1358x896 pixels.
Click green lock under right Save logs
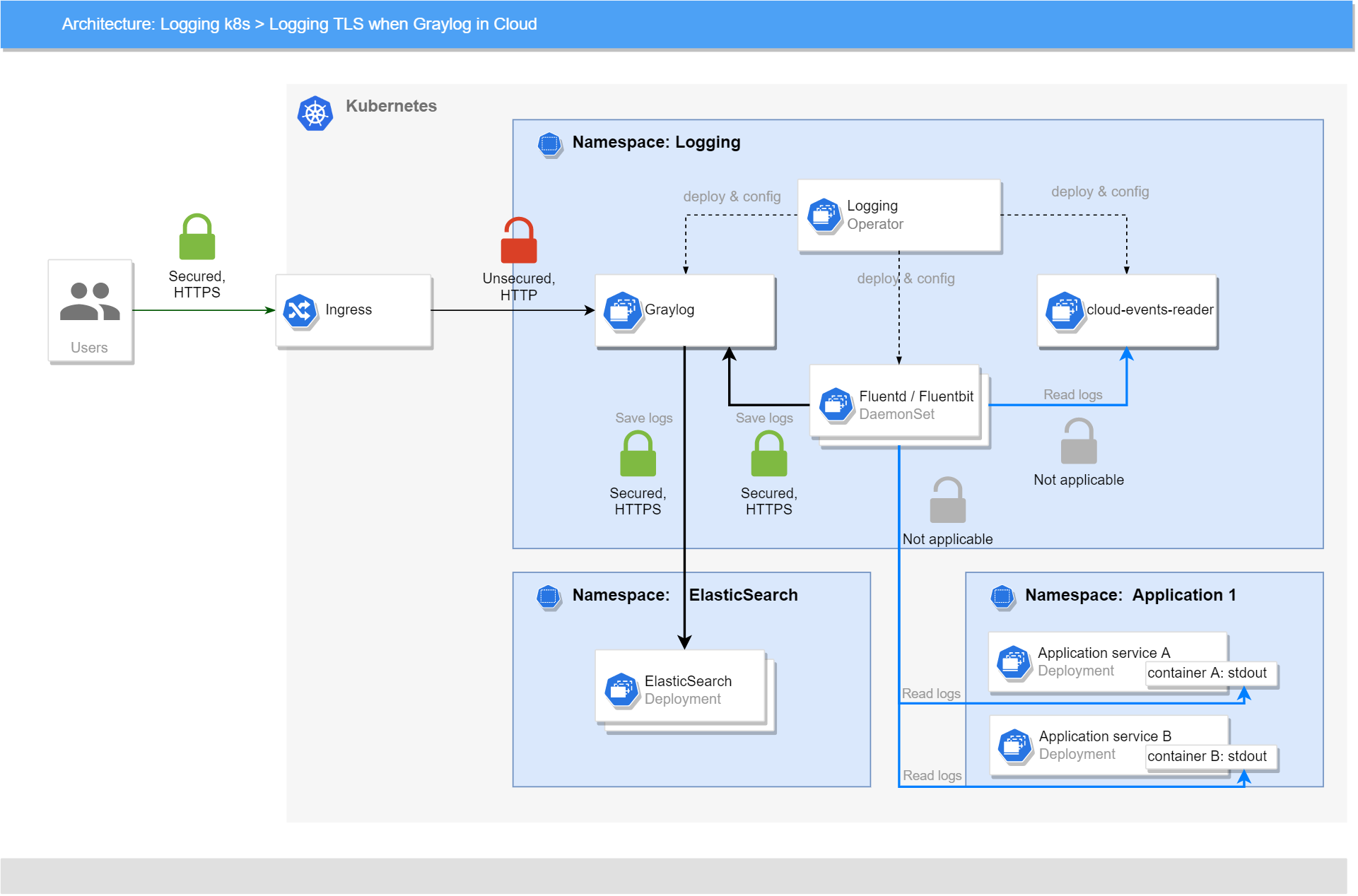(769, 454)
